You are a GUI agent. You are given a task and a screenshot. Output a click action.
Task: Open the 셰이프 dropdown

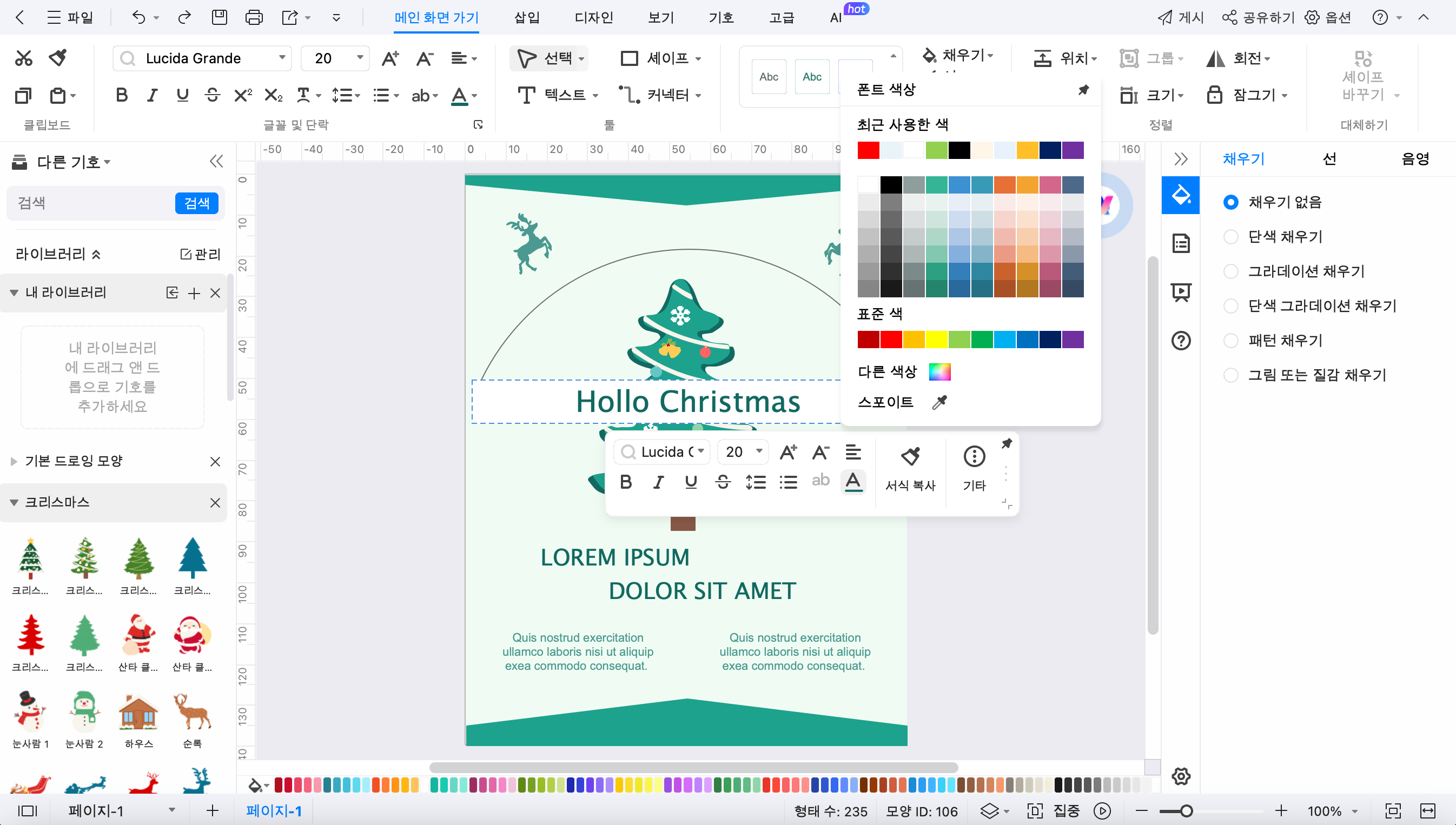(x=698, y=58)
